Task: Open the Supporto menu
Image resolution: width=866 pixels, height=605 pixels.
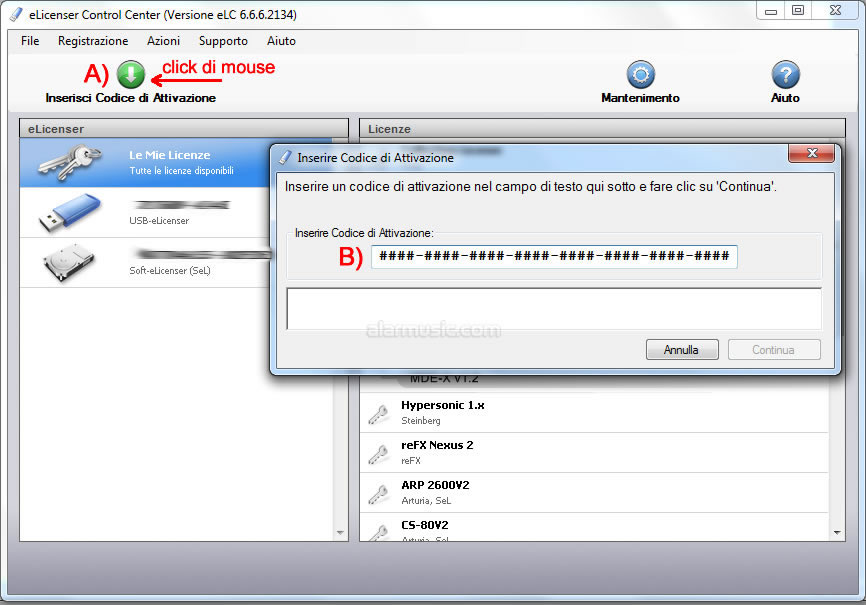Action: click(223, 41)
